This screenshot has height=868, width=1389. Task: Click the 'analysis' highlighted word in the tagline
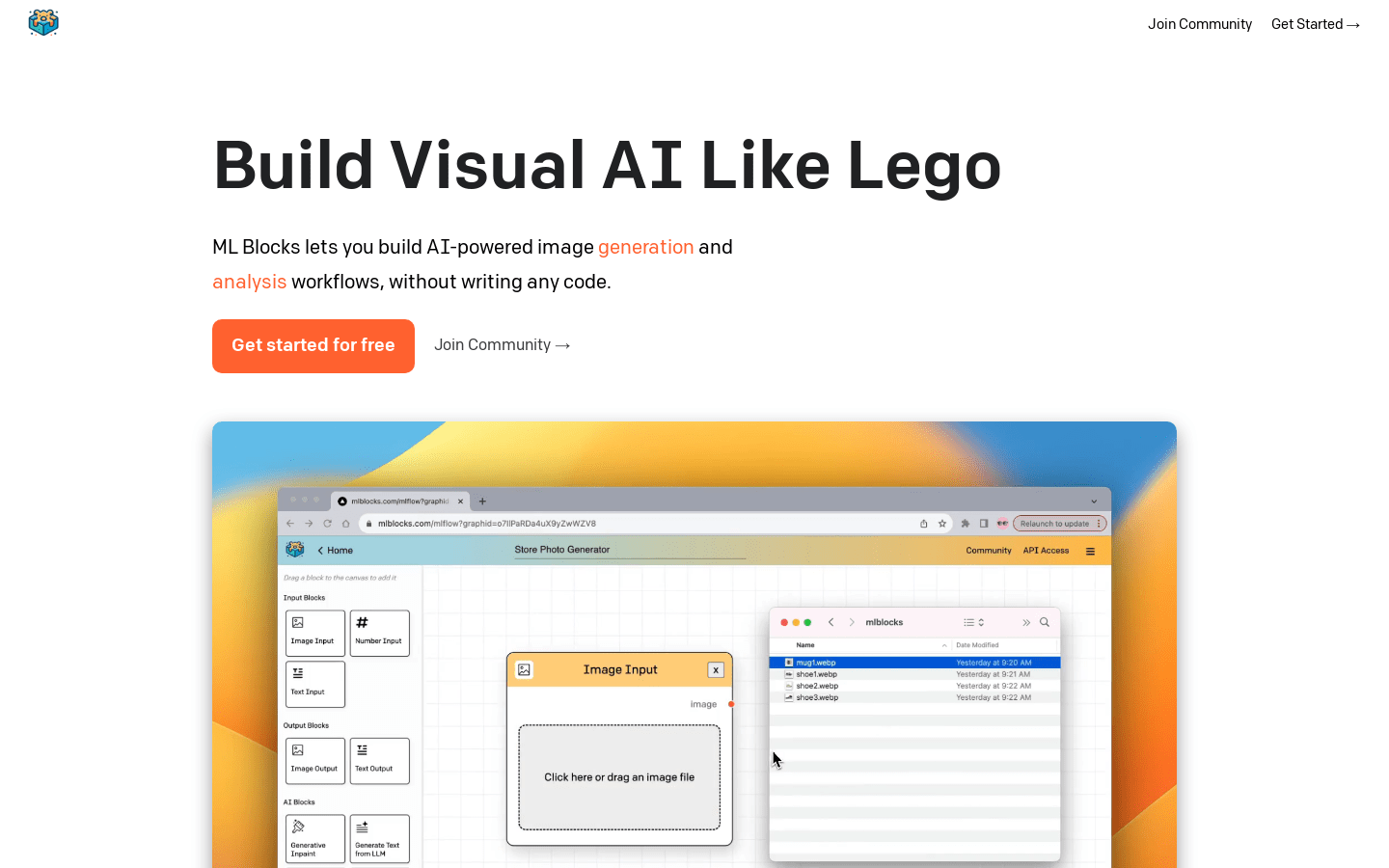coord(250,282)
